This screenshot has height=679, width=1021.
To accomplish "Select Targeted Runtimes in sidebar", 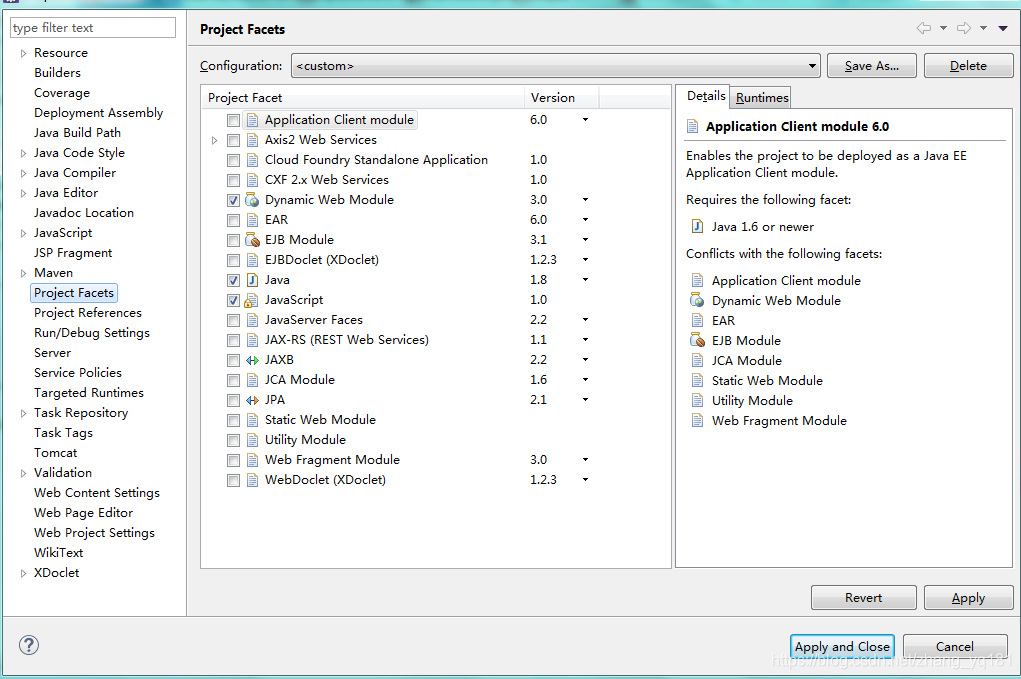I will [89, 393].
